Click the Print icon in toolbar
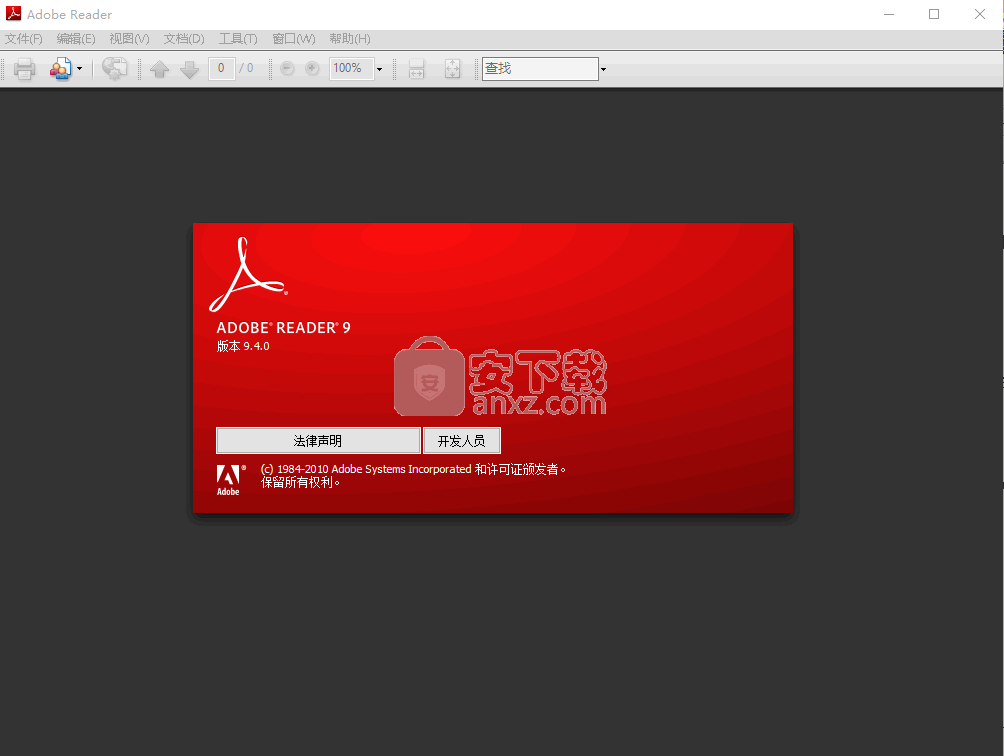Image resolution: width=1004 pixels, height=756 pixels. pos(24,68)
